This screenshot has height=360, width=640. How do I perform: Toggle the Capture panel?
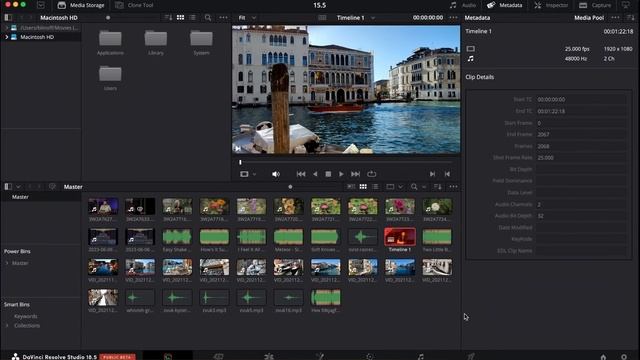click(x=595, y=5)
